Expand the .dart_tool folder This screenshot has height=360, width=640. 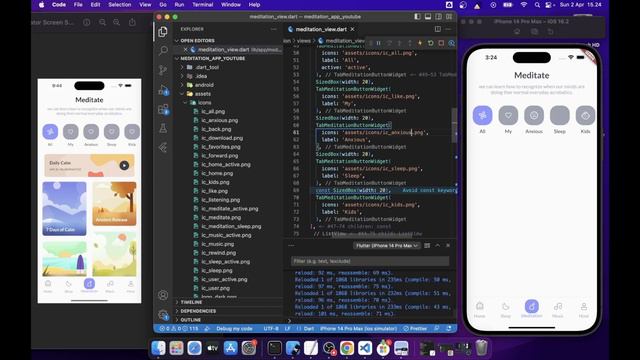point(207,67)
